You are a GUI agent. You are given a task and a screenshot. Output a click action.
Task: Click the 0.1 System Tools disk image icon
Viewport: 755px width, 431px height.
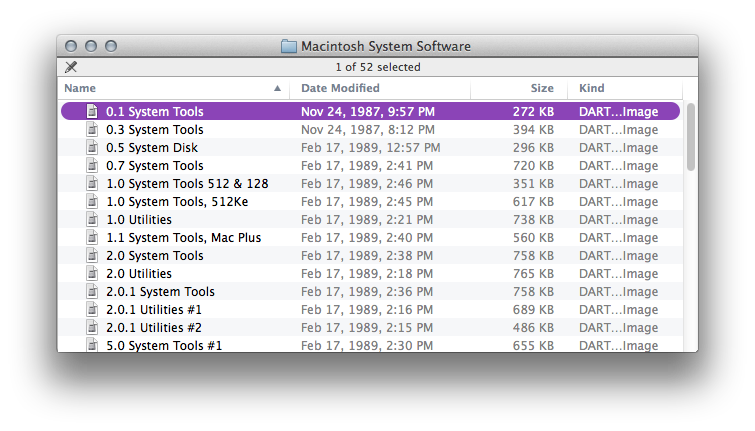pyautogui.click(x=93, y=112)
